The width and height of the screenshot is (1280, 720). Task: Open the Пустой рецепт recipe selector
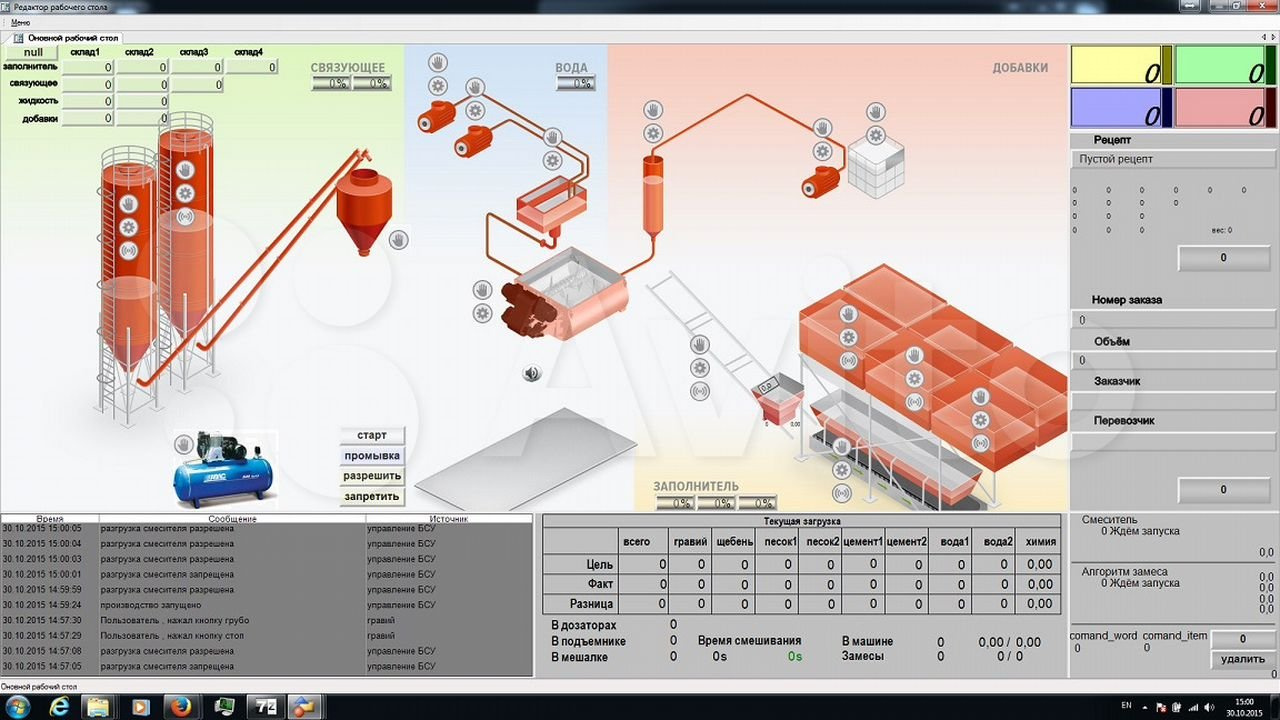pos(1173,159)
